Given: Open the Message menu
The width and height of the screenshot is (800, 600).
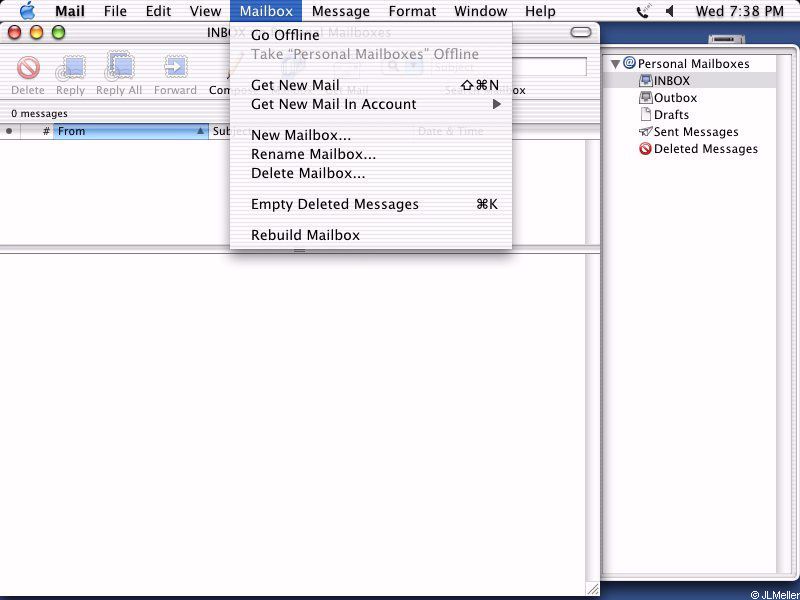Looking at the screenshot, I should point(341,11).
